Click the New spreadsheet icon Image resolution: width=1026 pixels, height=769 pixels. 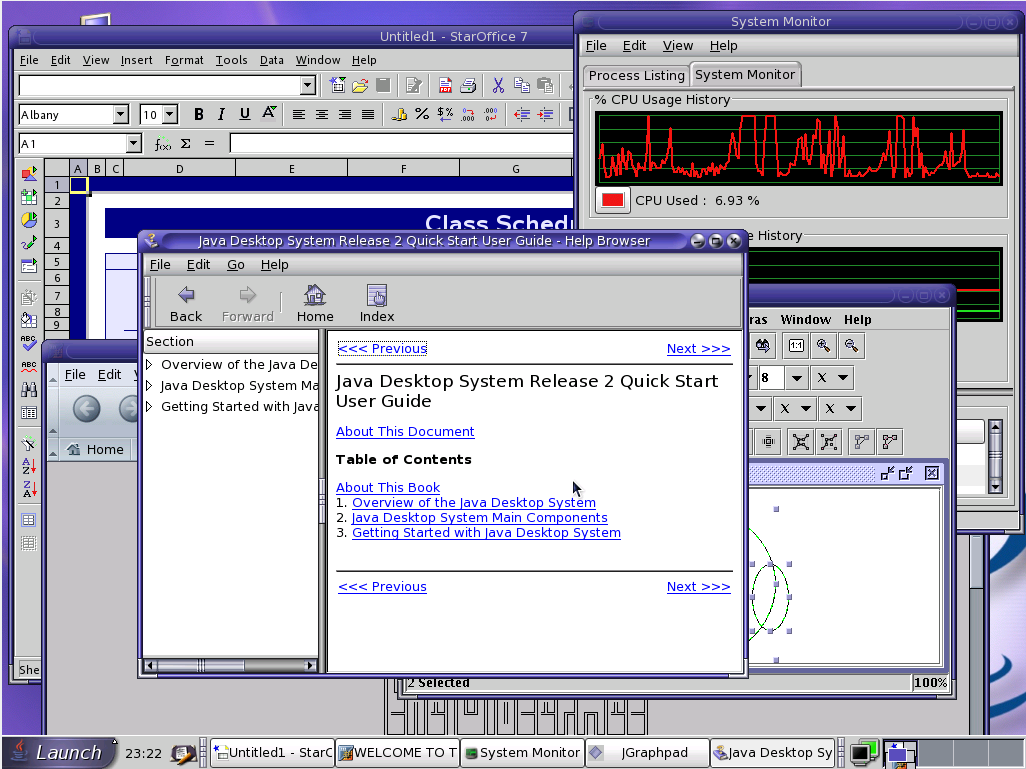click(337, 85)
